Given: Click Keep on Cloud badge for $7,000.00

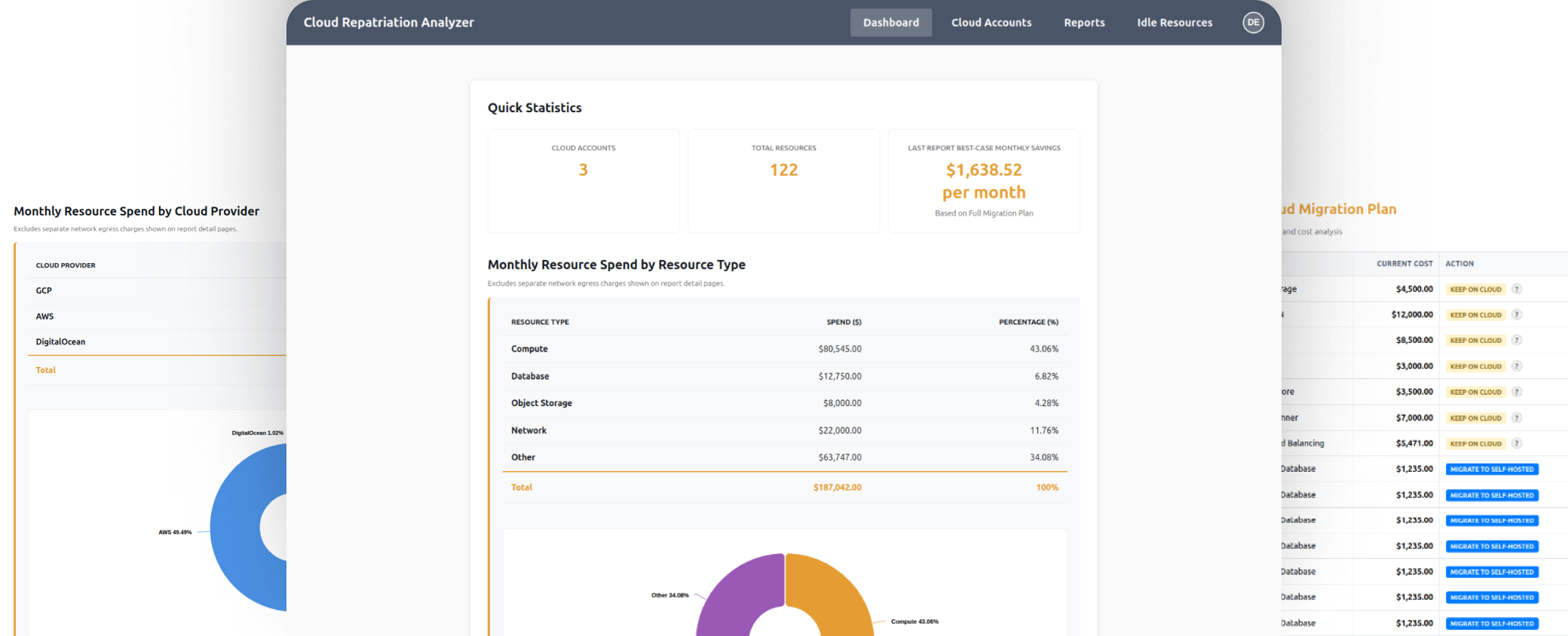Looking at the screenshot, I should [x=1476, y=417].
